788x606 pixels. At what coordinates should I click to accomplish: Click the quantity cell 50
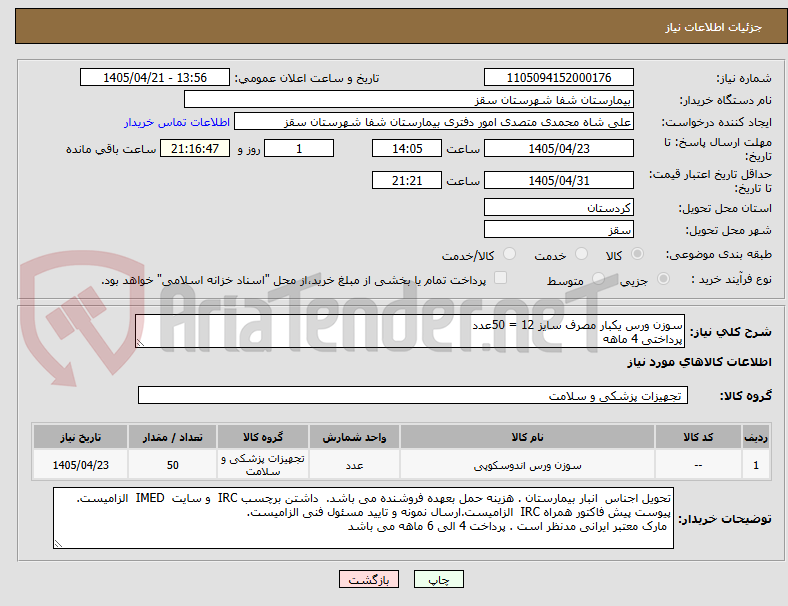(172, 465)
